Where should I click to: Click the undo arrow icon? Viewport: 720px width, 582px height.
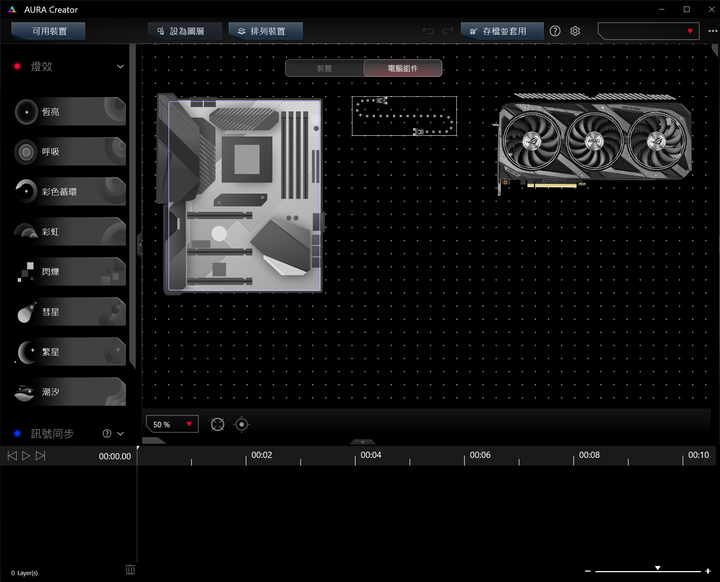(428, 31)
